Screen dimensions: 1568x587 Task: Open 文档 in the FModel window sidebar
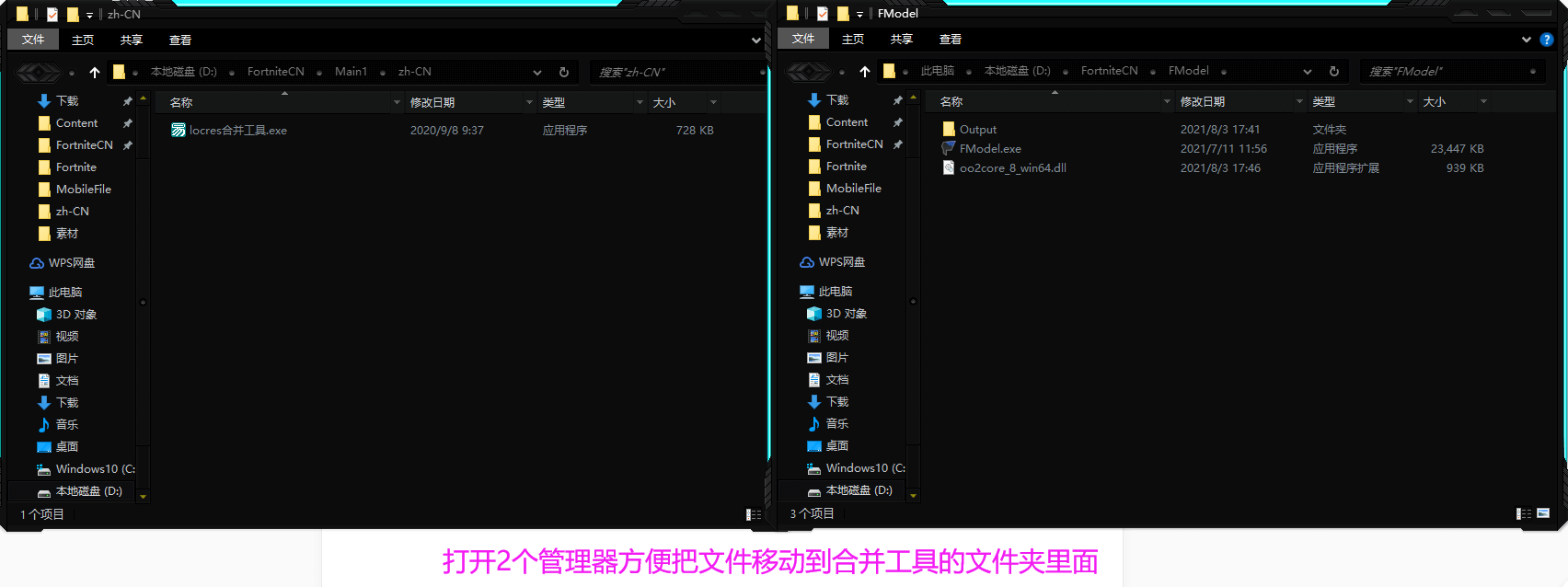828,380
